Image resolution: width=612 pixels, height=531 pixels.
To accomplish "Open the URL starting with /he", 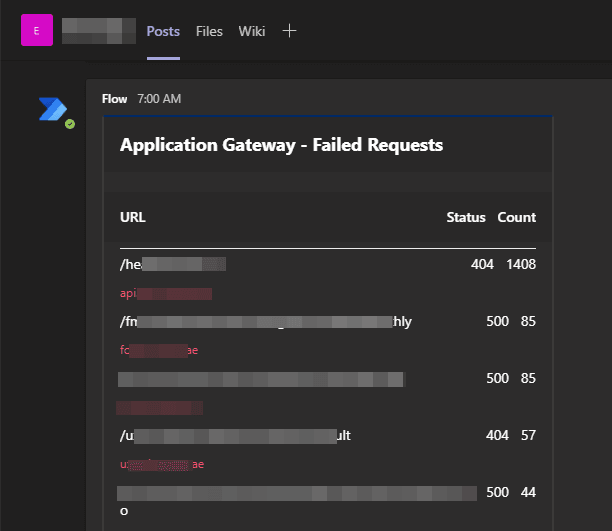I will pos(173,264).
